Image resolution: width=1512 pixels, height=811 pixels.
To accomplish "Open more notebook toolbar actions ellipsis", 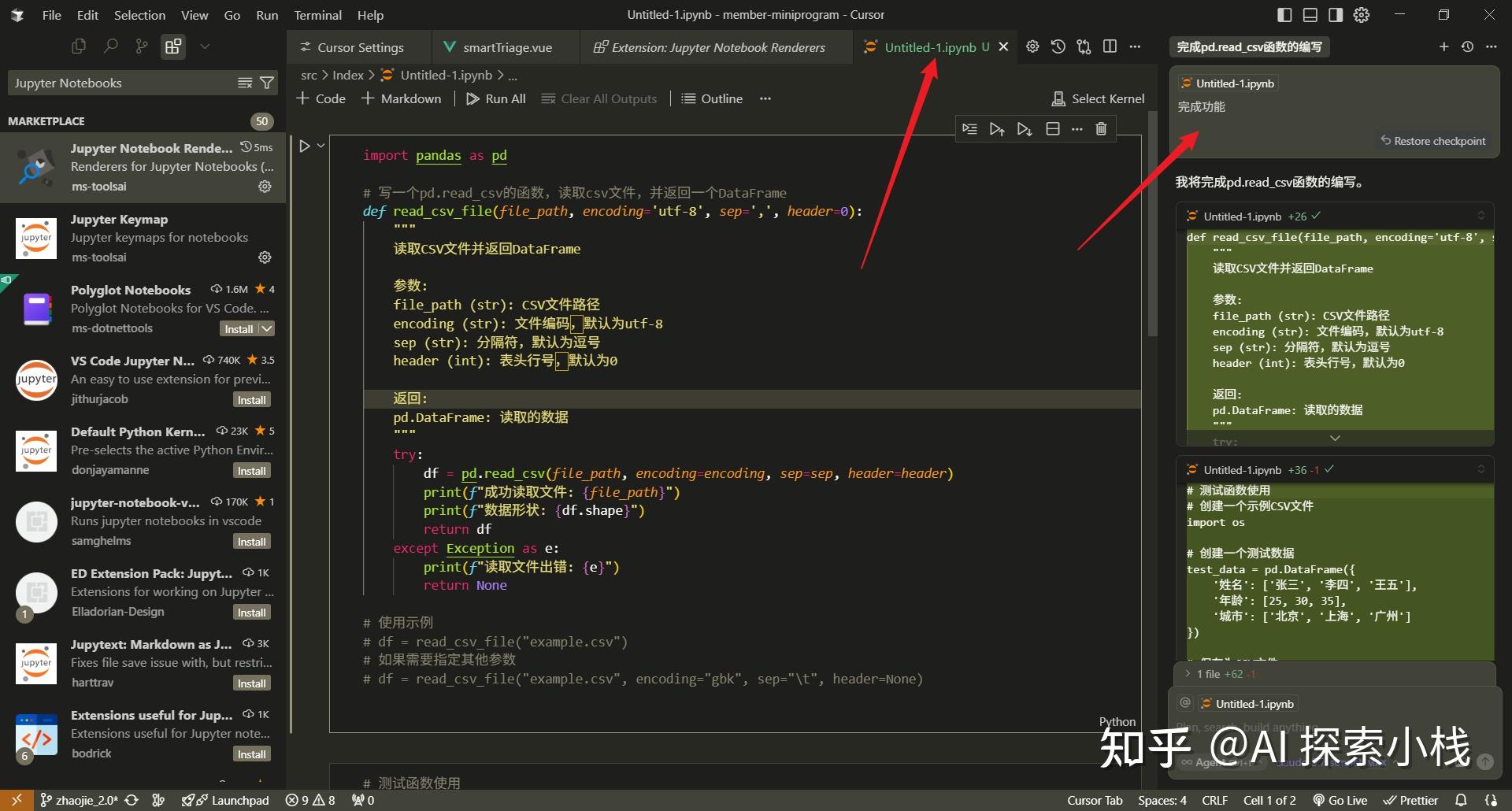I will tap(765, 98).
